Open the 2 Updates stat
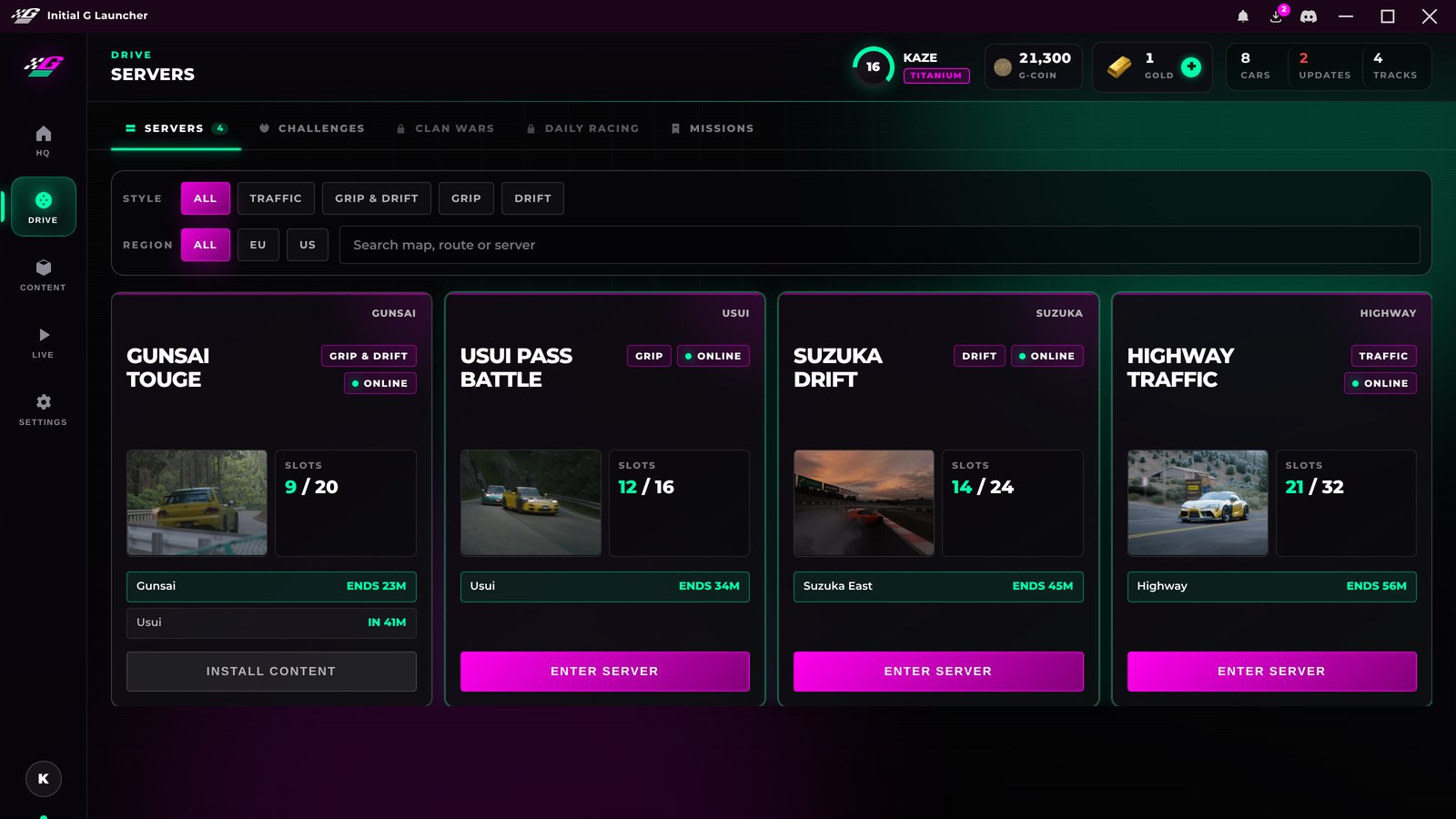This screenshot has height=819, width=1456. (1324, 66)
